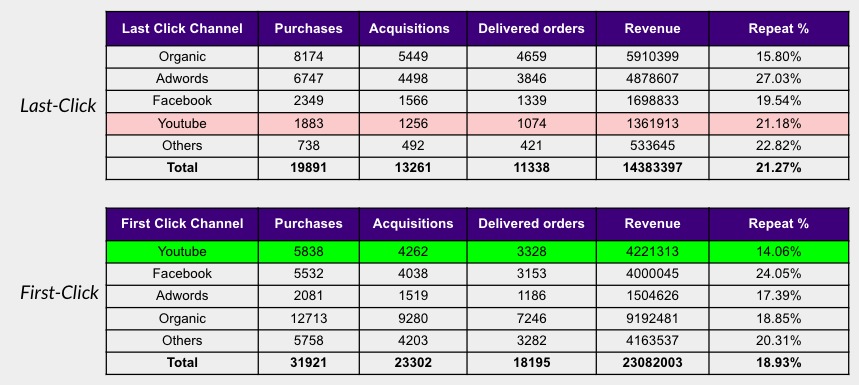859x385 pixels.
Task: Click First-Click total purchases 31921
Action: pos(308,363)
